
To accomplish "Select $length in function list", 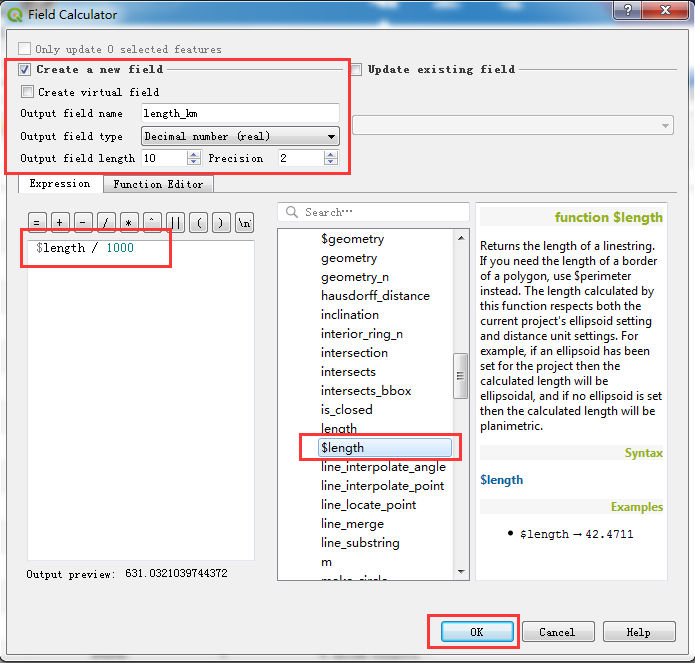I will click(x=385, y=448).
